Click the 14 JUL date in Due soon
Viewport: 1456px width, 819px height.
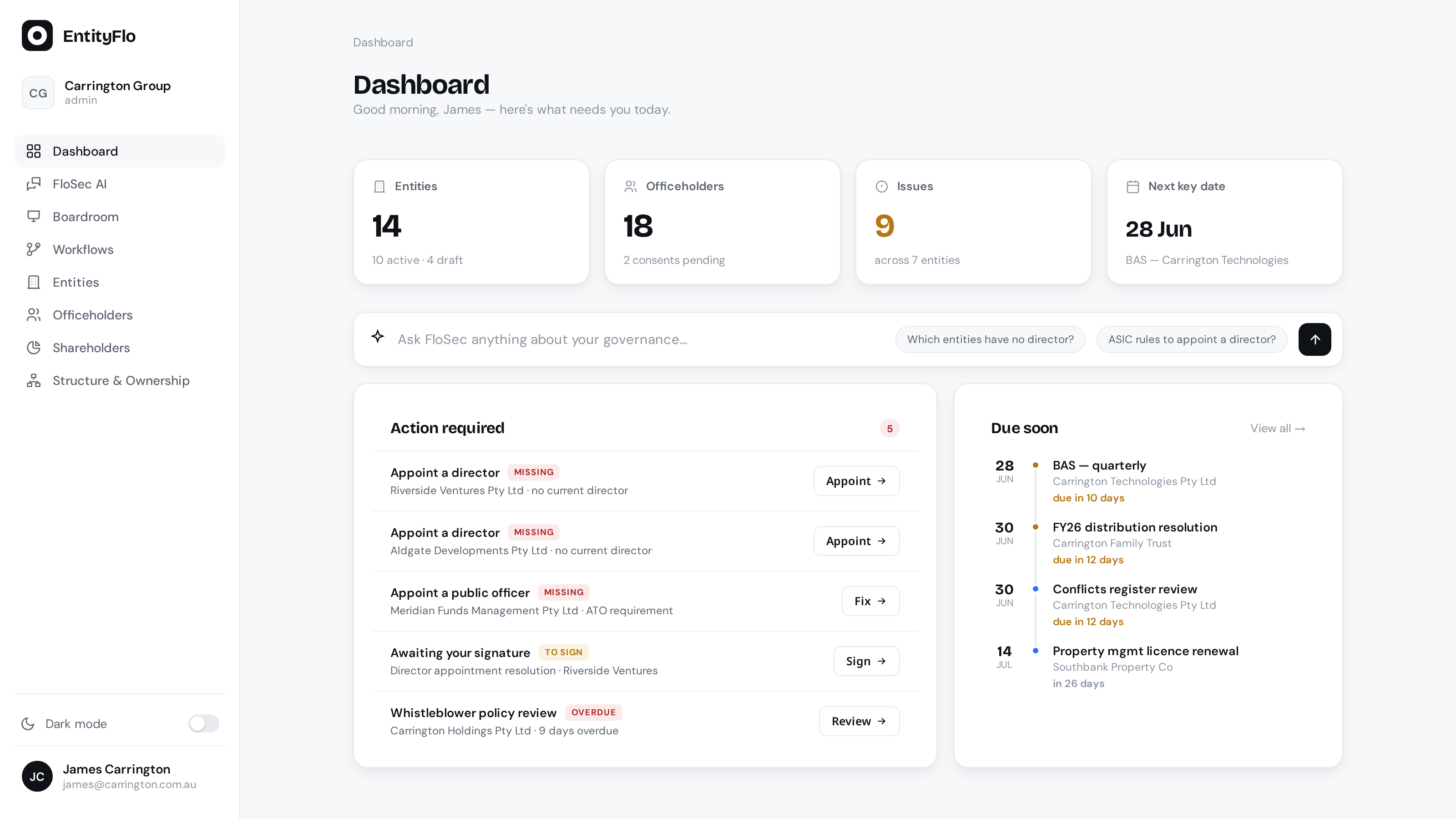(x=1004, y=657)
